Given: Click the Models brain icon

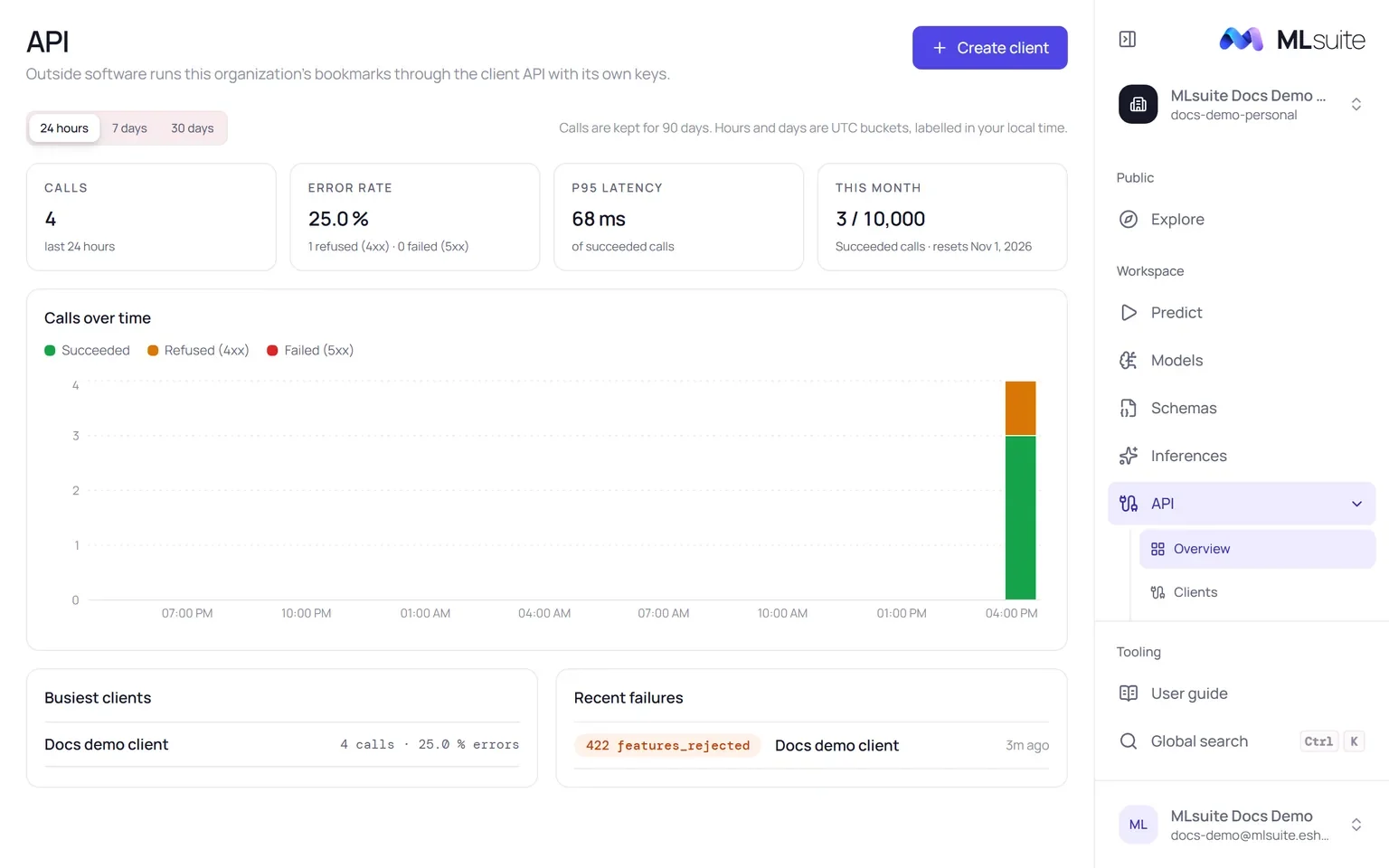Looking at the screenshot, I should (1129, 360).
